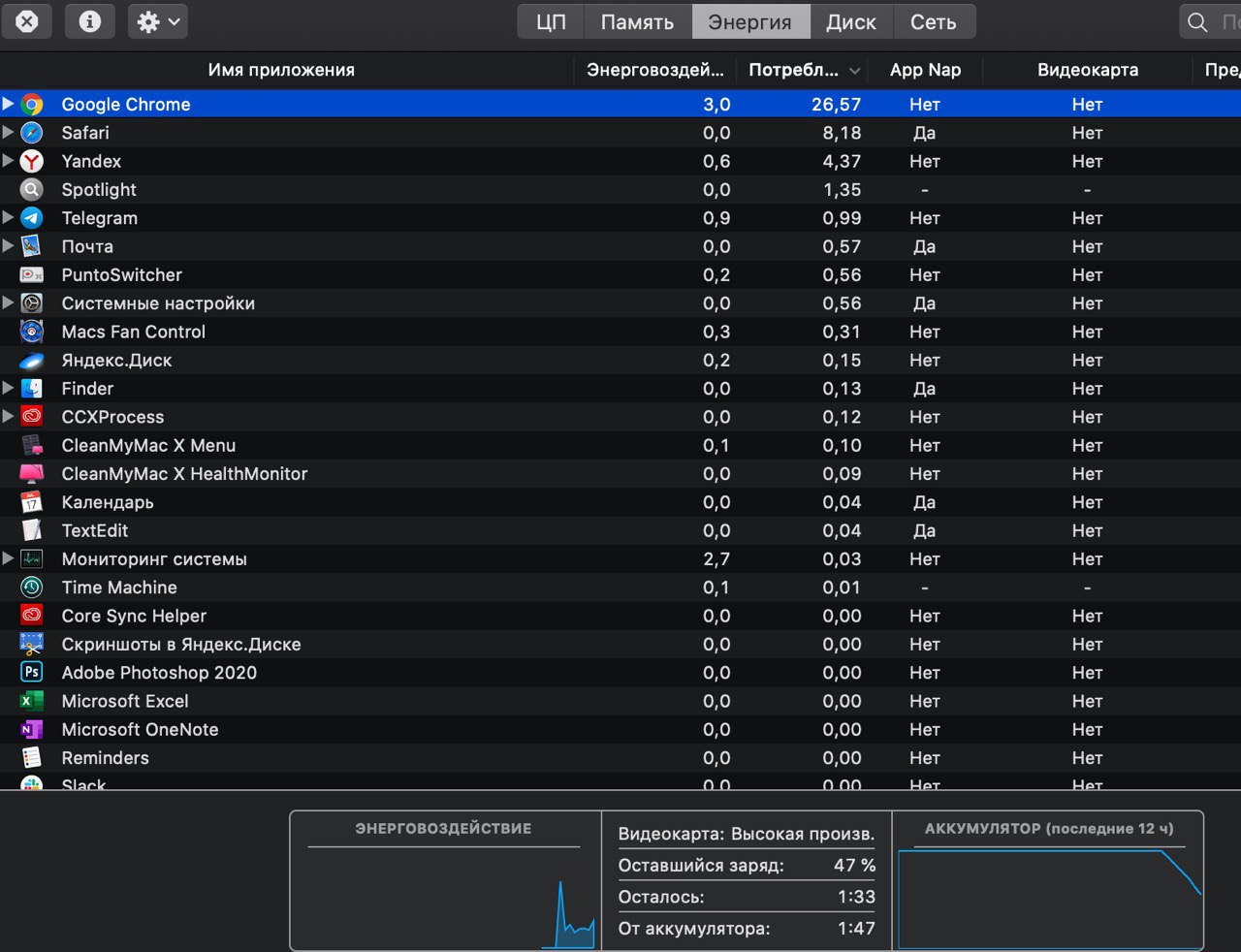Click the Microsoft Excel icon
Screen dimensions: 1241x952
click(32, 702)
